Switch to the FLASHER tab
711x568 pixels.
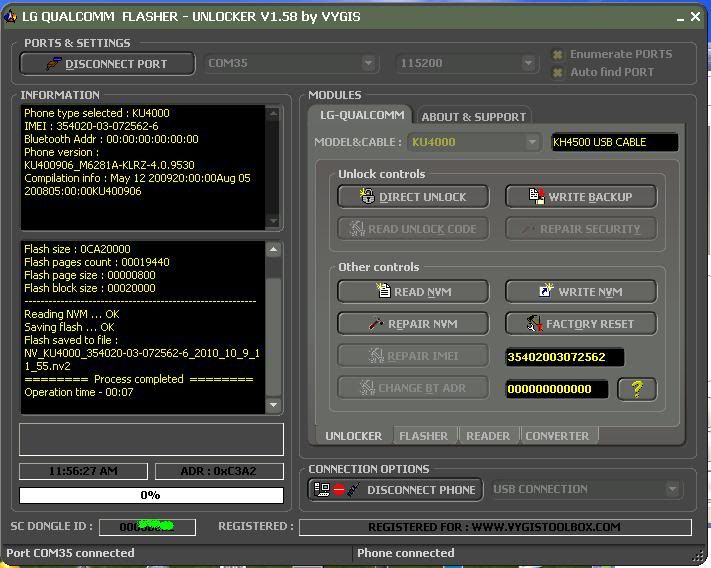[x=424, y=436]
